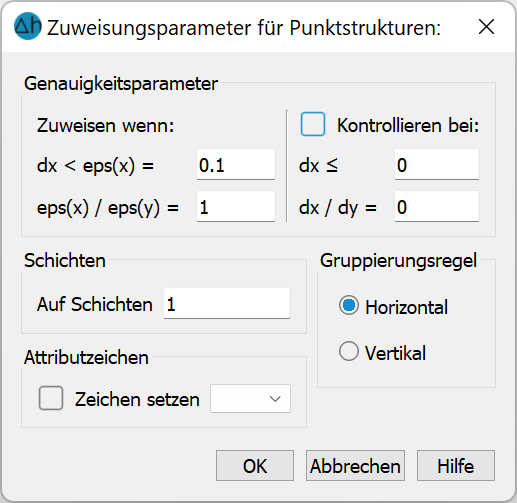Screen dimensions: 517x503
Task: Select the Vertikal grouping rule
Action: 349,351
